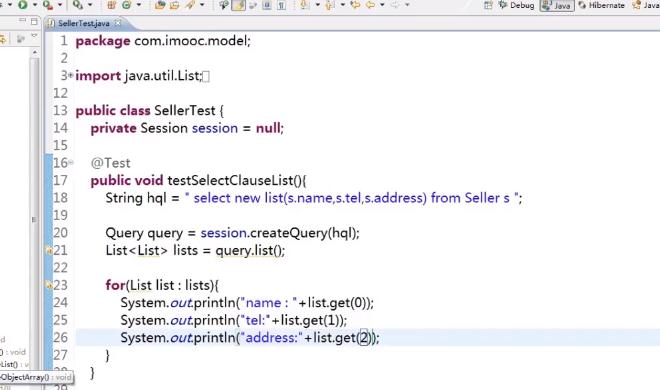
Task: Open the Run Last Tool dropdown arrow
Action: coord(60,5)
